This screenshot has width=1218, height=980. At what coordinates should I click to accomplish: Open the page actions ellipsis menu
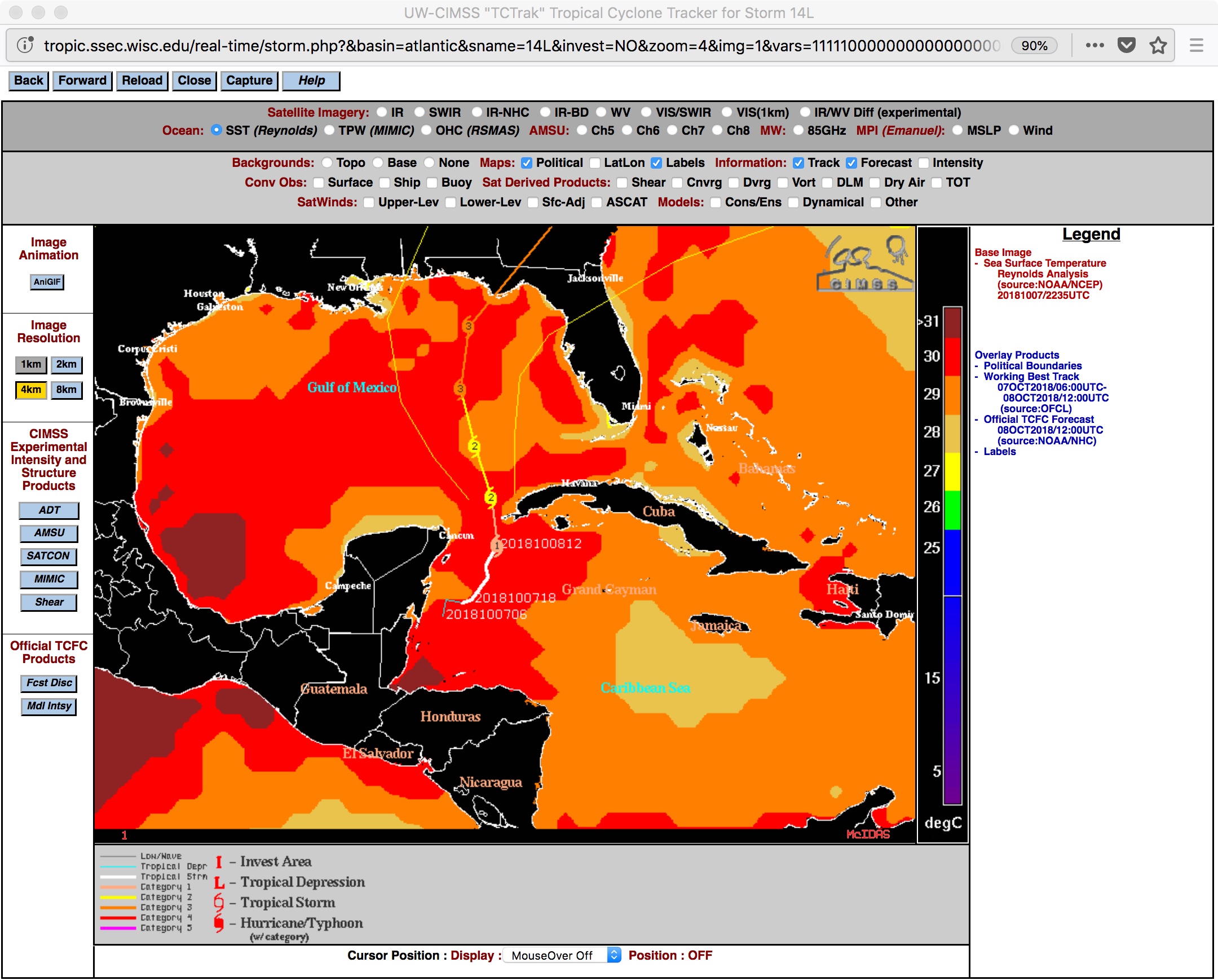click(x=1095, y=45)
